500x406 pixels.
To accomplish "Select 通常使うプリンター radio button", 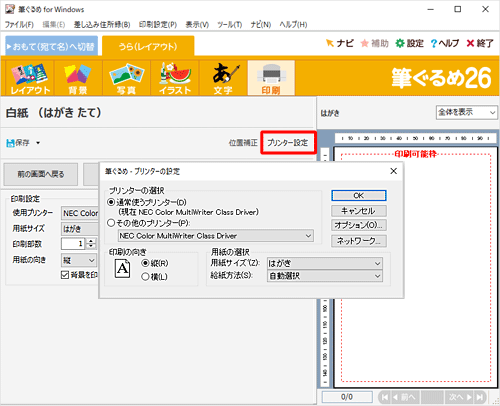I will coord(111,202).
